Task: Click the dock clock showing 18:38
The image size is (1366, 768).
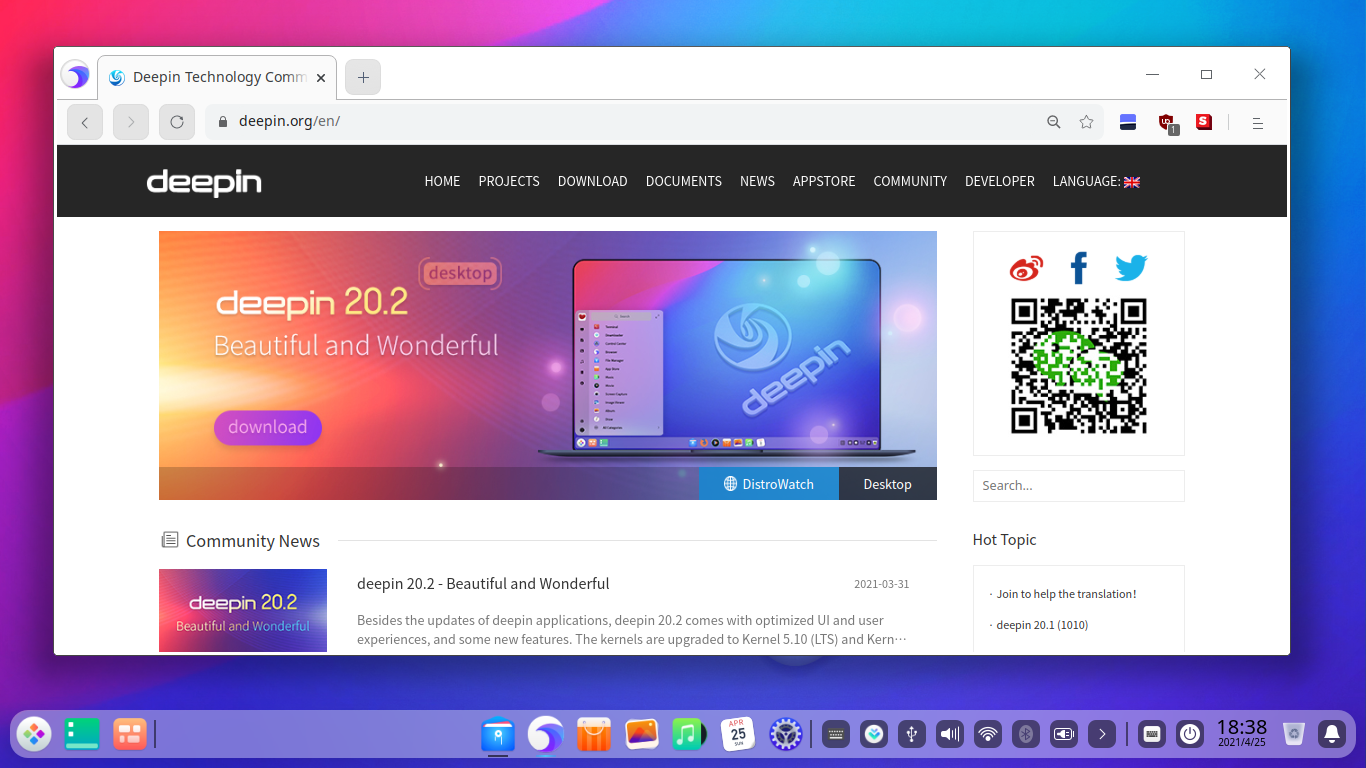Action: (1242, 734)
